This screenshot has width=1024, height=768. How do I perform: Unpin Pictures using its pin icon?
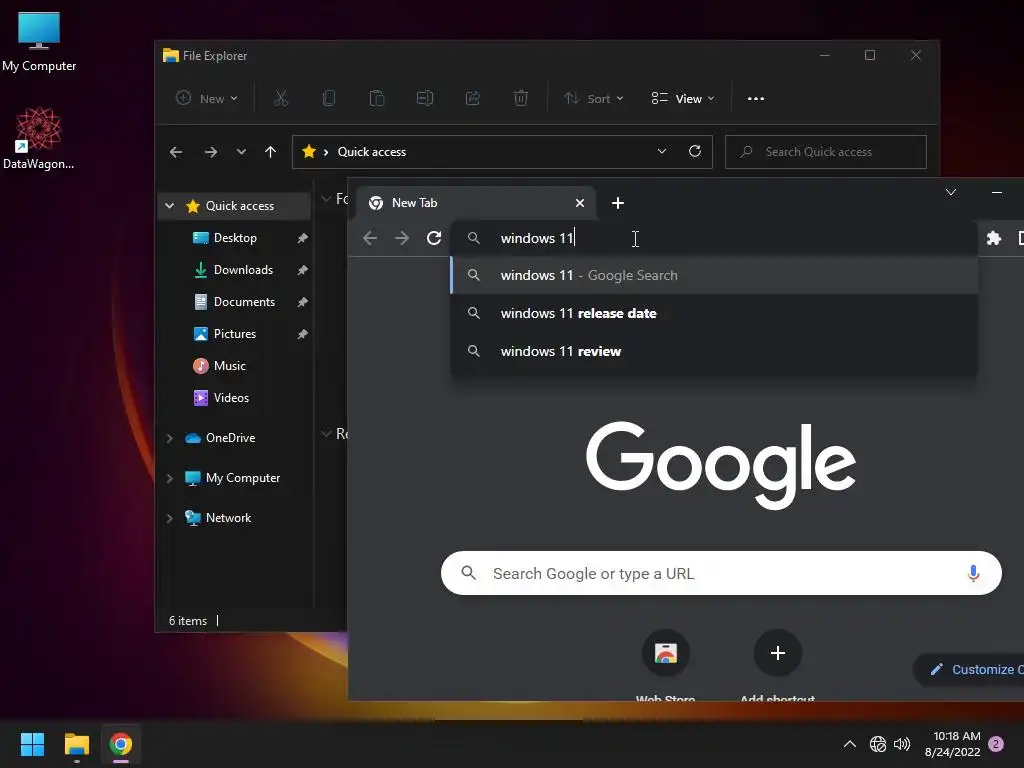[302, 334]
